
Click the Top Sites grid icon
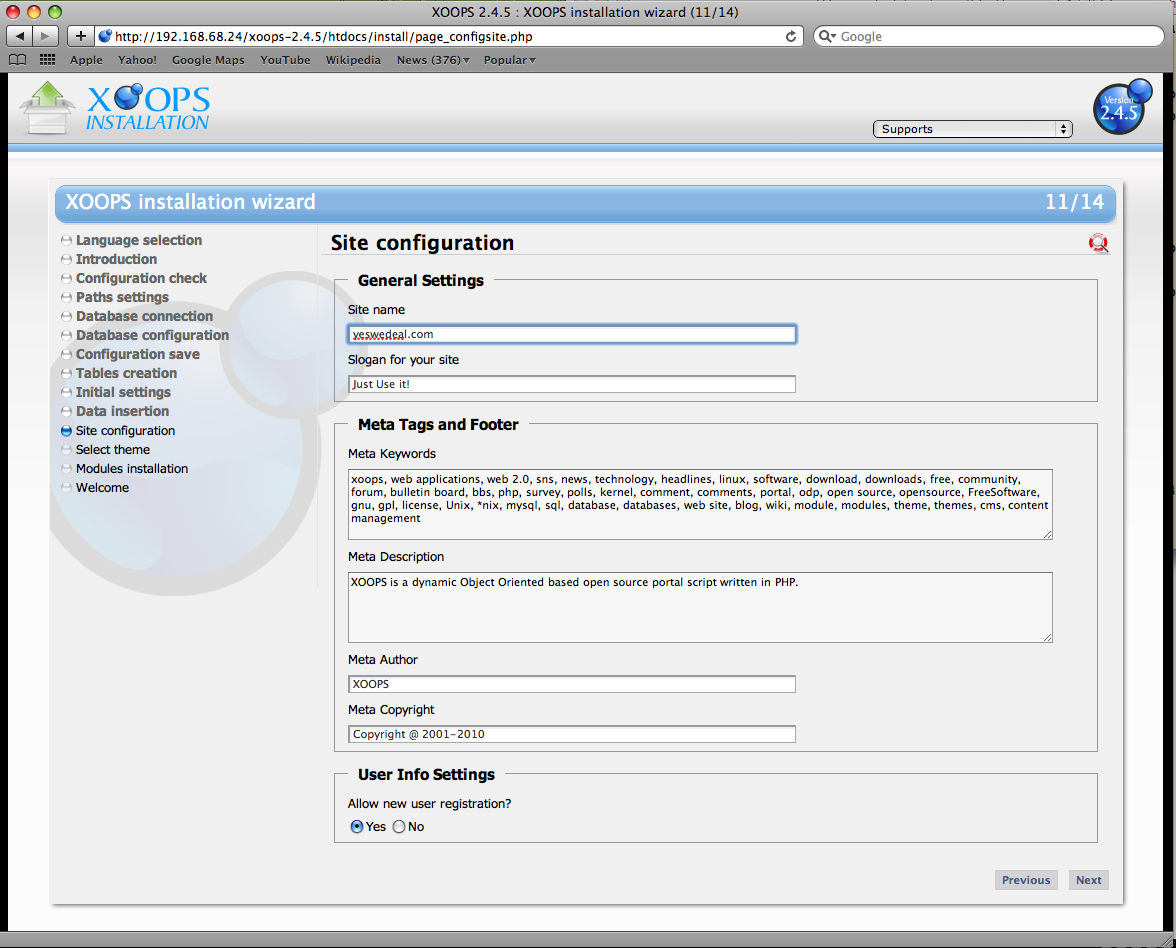tap(46, 60)
